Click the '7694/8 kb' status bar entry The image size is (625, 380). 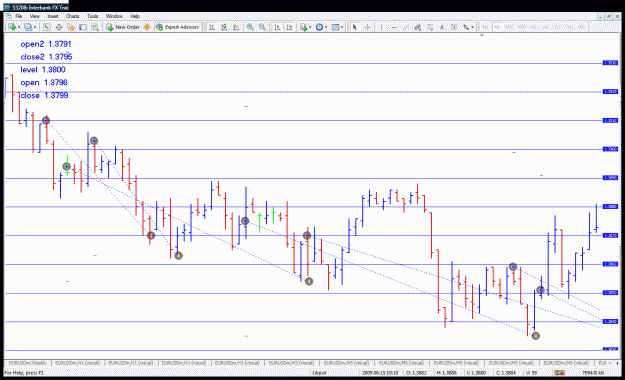(x=593, y=373)
